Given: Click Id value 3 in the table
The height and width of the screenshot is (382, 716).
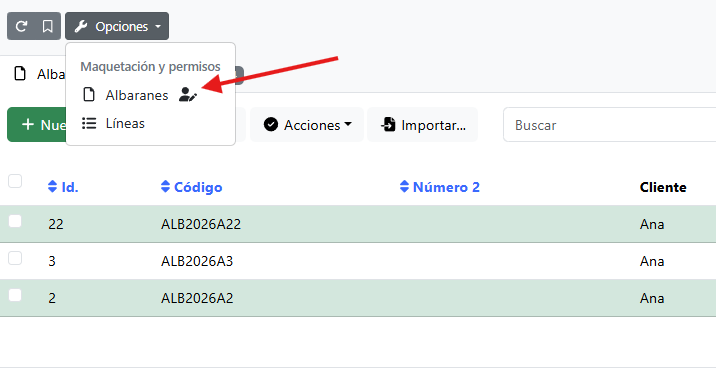Looking at the screenshot, I should [x=52, y=261].
